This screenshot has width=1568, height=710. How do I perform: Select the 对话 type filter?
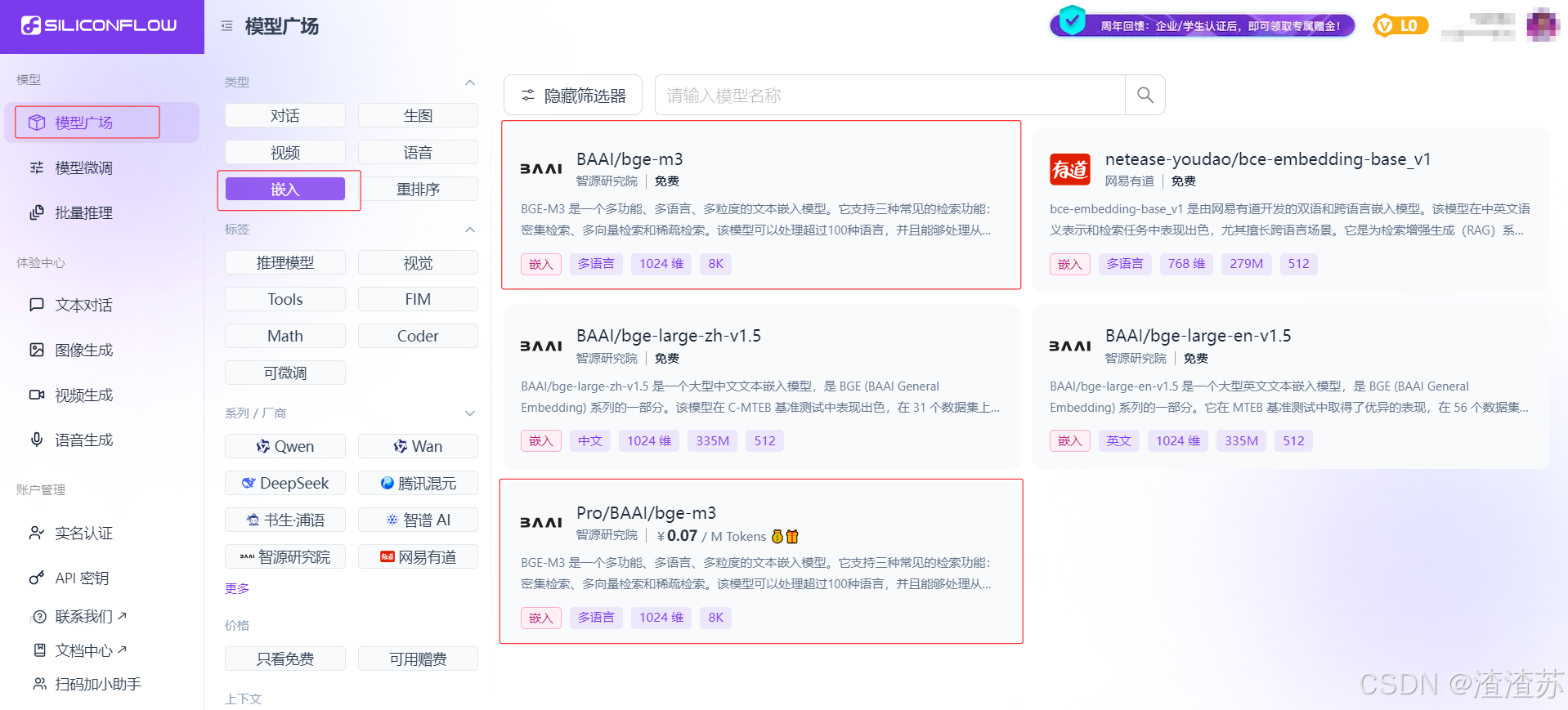(285, 115)
